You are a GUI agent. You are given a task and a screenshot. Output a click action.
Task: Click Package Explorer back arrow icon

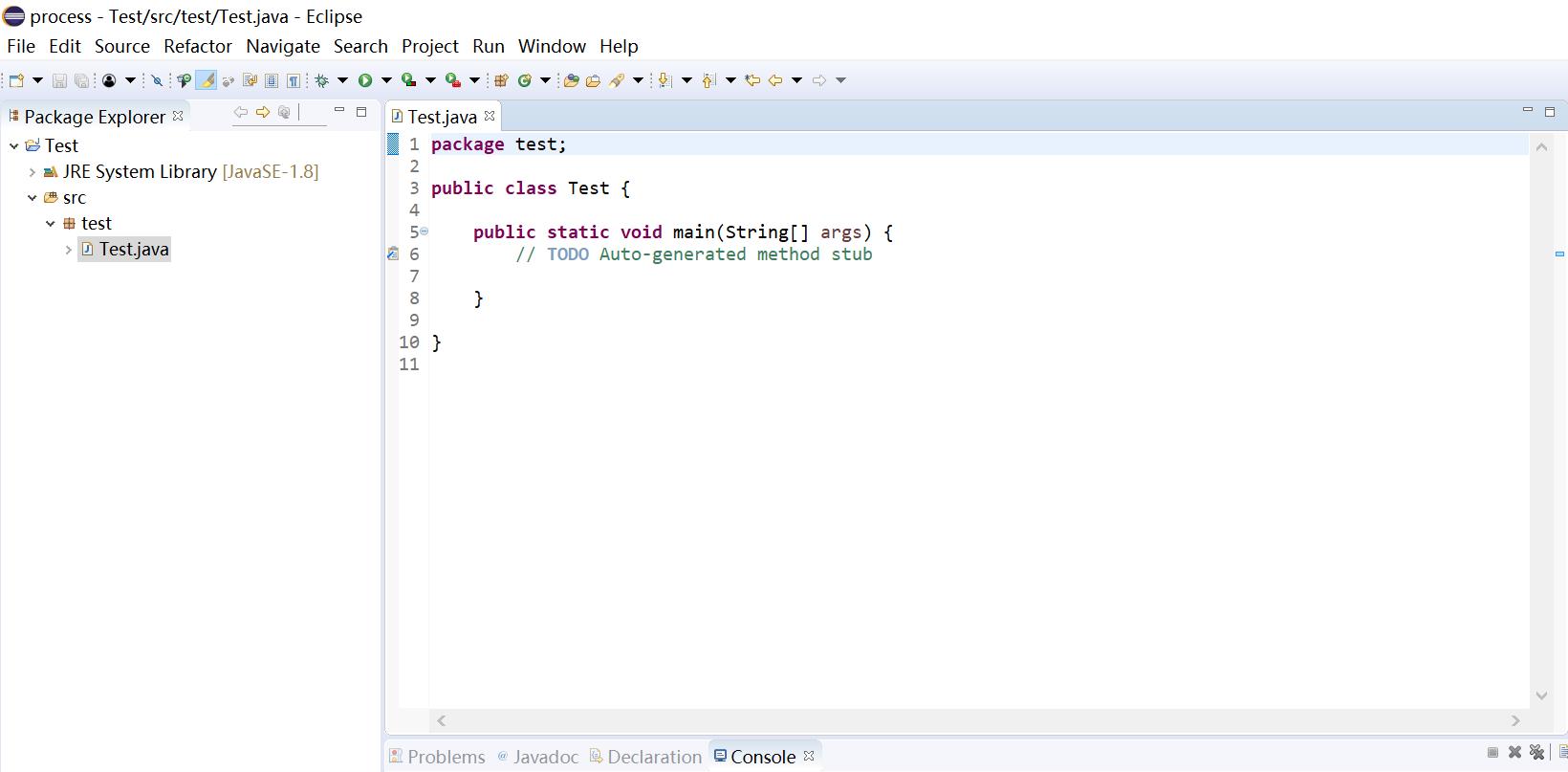click(x=241, y=112)
